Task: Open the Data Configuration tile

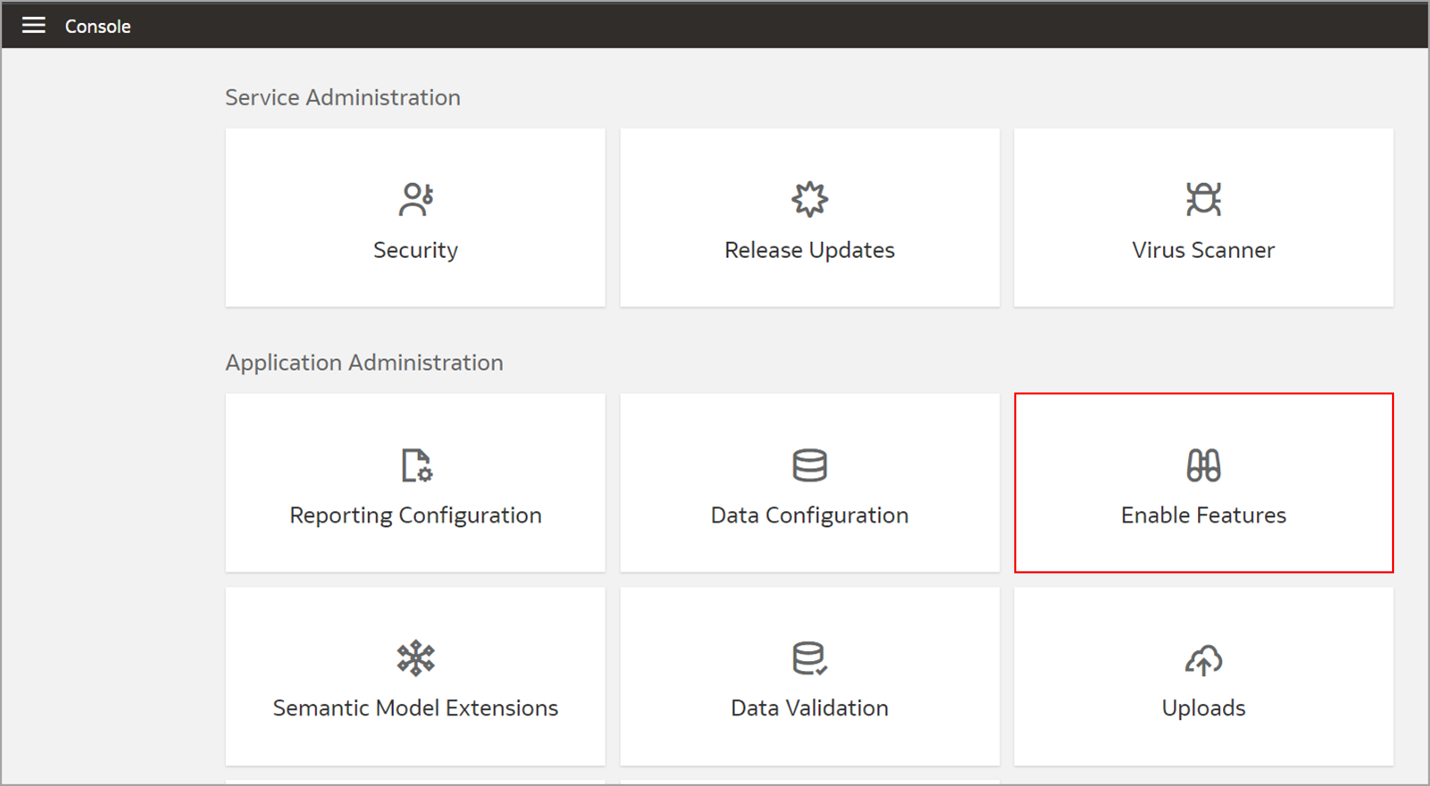Action: pos(809,483)
